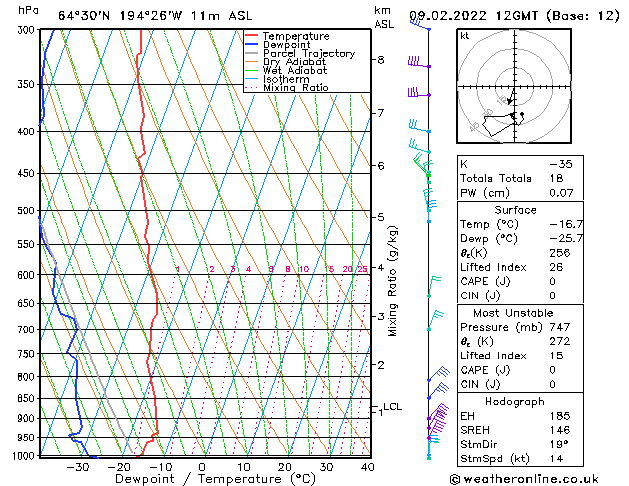Click the Most Unstable section heading
Viewport: 629px width, 486px height.
pyautogui.click(x=513, y=313)
